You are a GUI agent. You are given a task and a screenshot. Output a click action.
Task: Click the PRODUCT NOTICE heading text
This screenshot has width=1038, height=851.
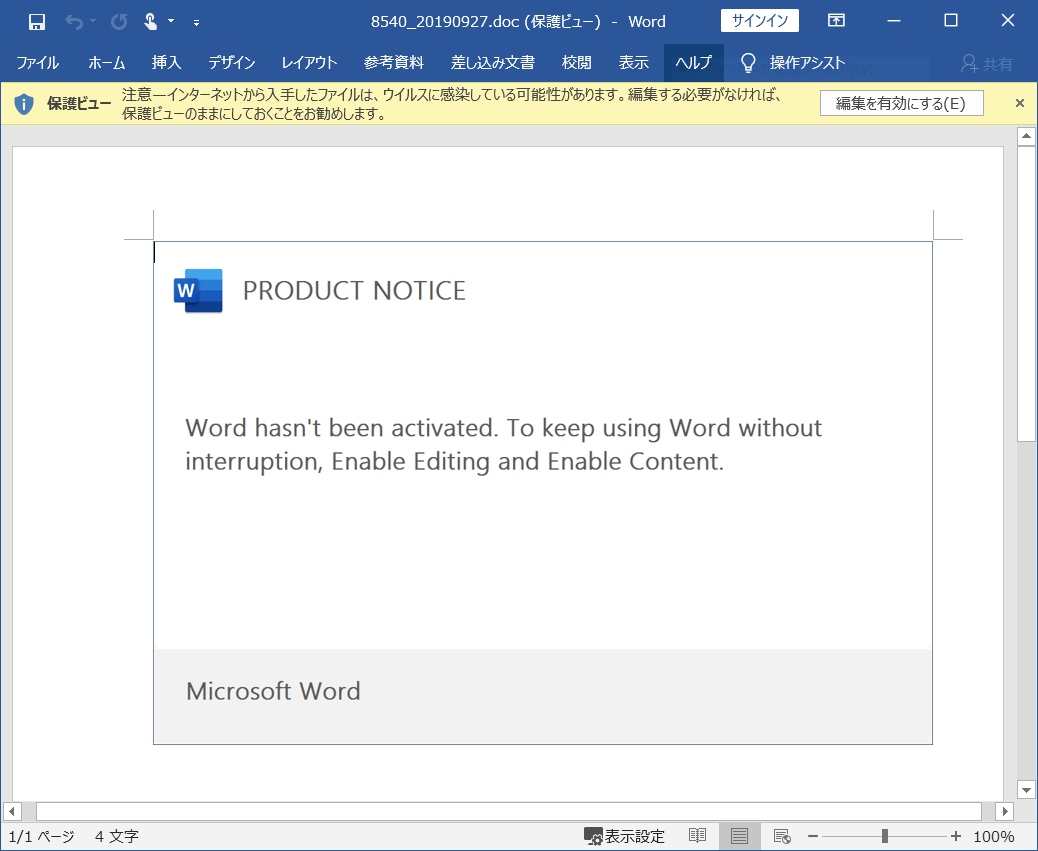(354, 291)
